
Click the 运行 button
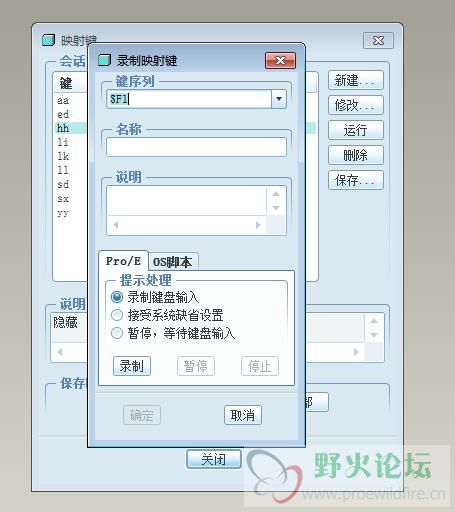pyautogui.click(x=356, y=130)
